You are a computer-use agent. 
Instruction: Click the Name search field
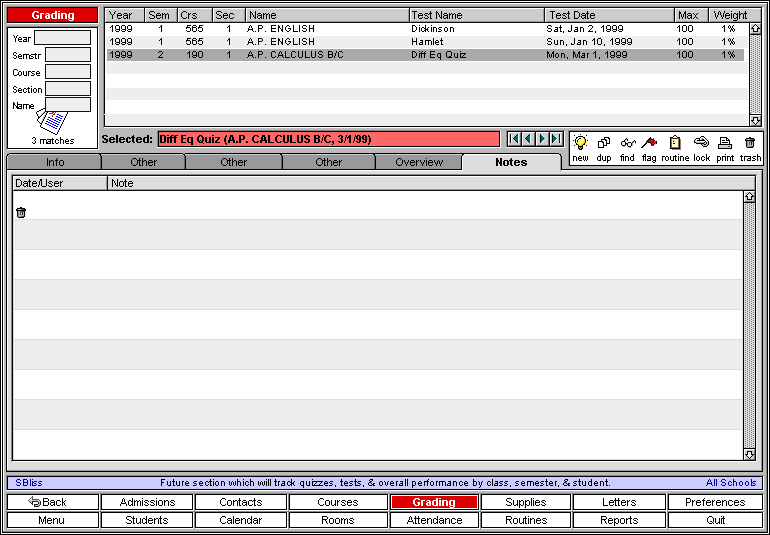click(x=68, y=105)
